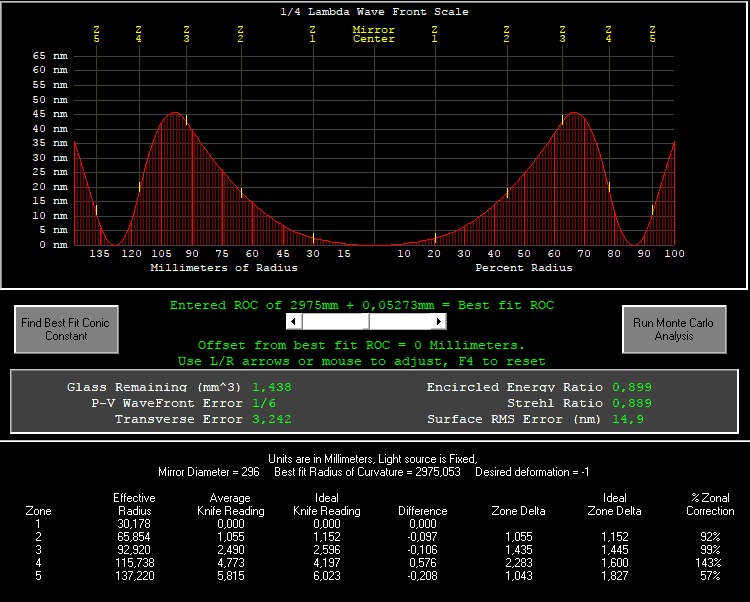Click the 99% zonal correction value
This screenshot has width=750, height=602.
pos(710,550)
